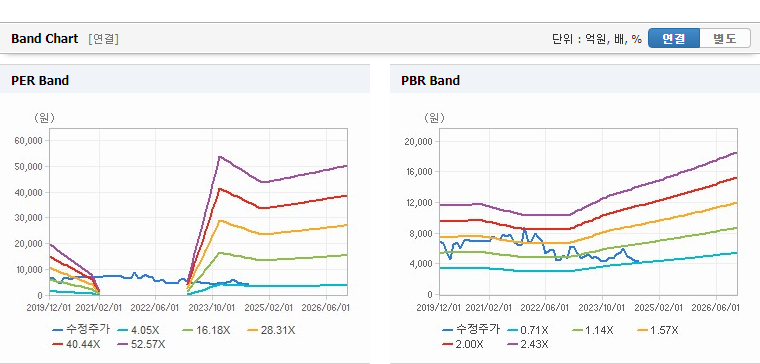Click the 4,000 axis label on PBR chart

422,264
